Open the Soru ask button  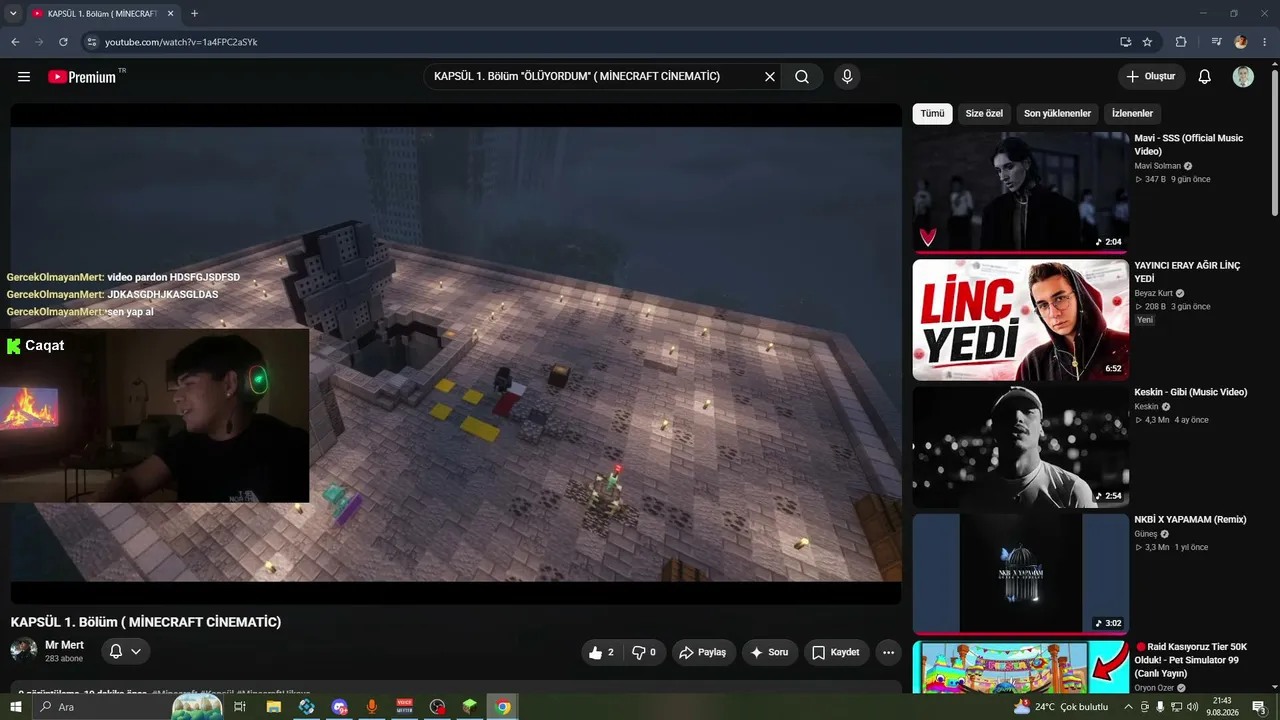click(x=770, y=652)
